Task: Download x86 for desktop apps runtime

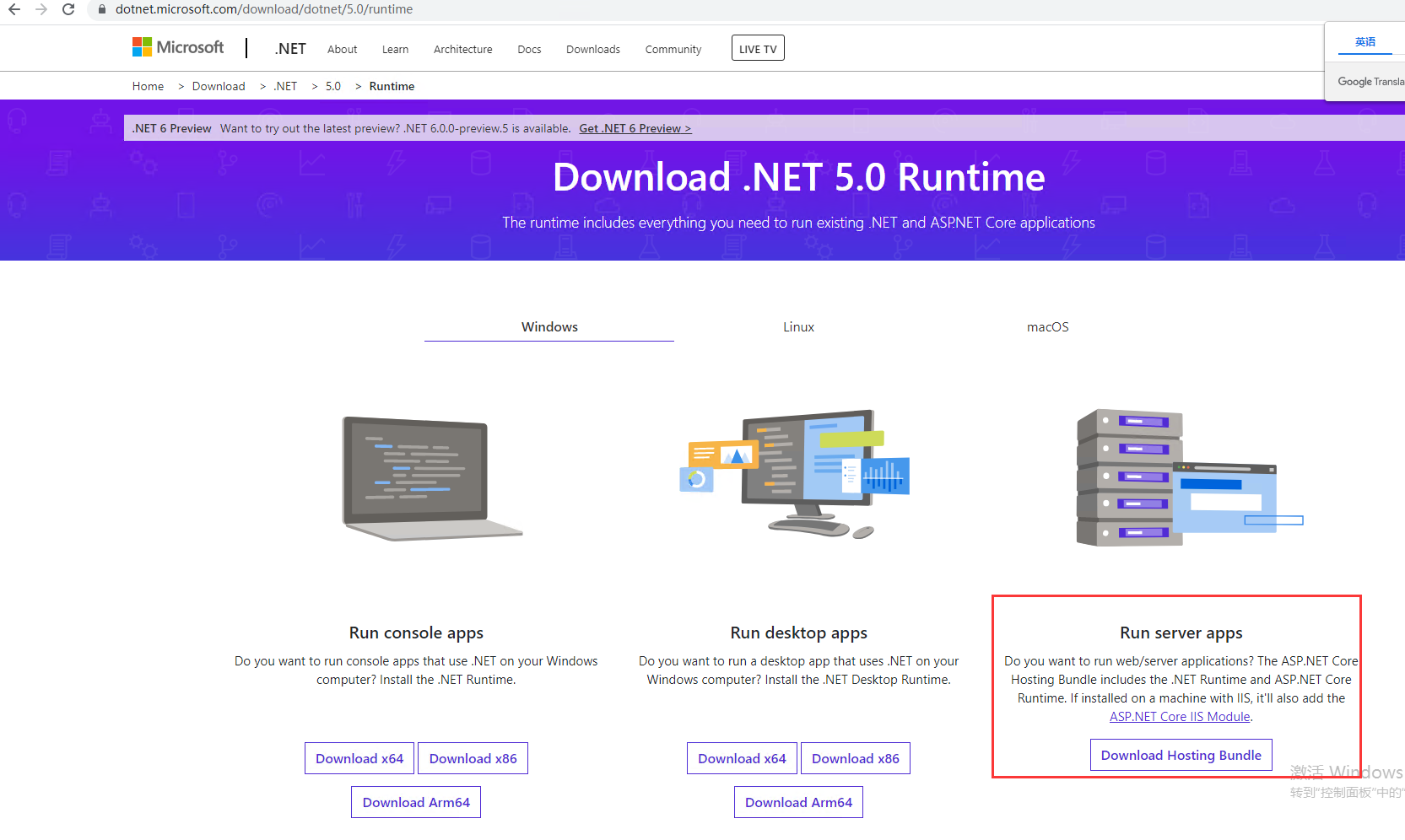Action: pos(856,758)
